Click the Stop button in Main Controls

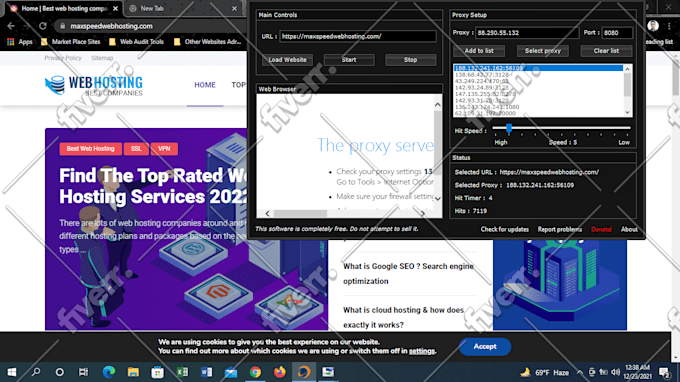tap(411, 60)
